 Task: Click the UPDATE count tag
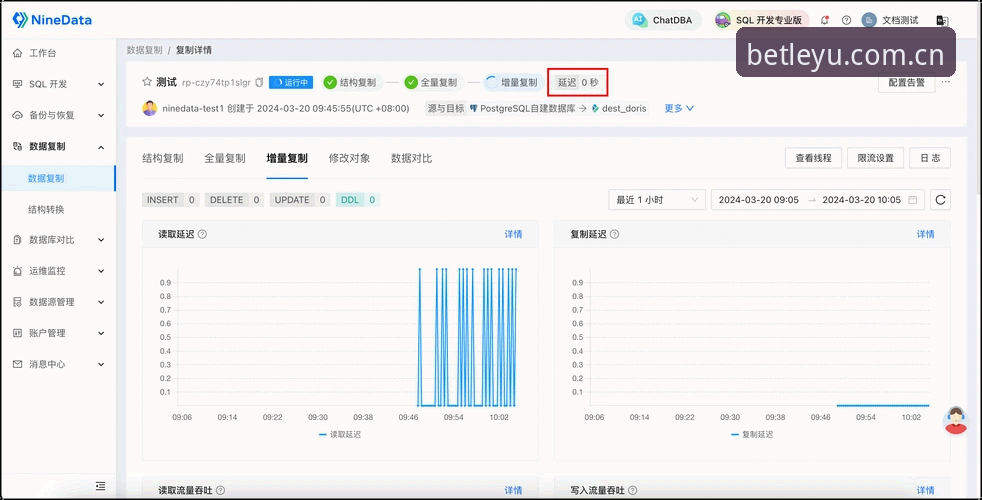coord(300,200)
